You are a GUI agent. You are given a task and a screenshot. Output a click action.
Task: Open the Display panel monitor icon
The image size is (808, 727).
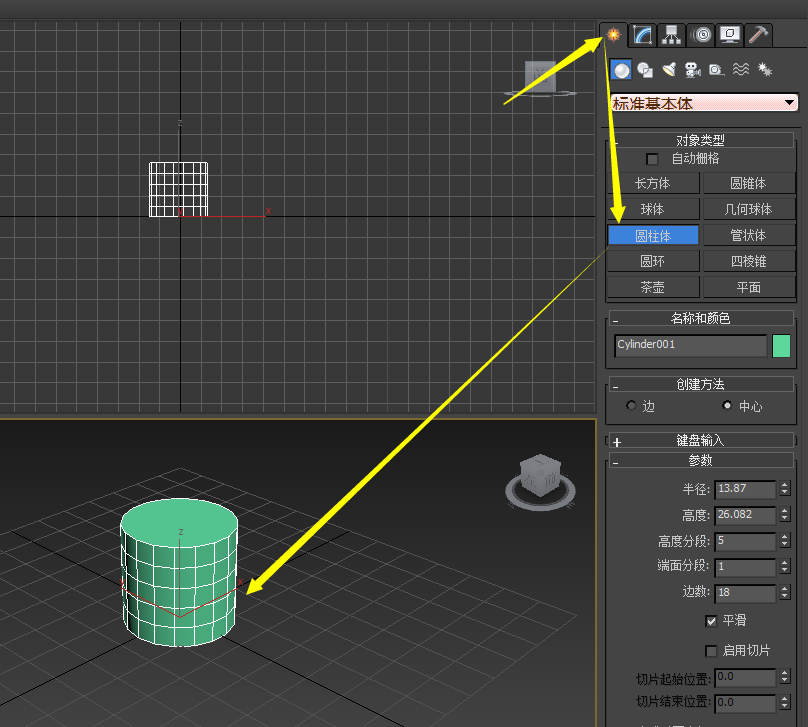[730, 35]
